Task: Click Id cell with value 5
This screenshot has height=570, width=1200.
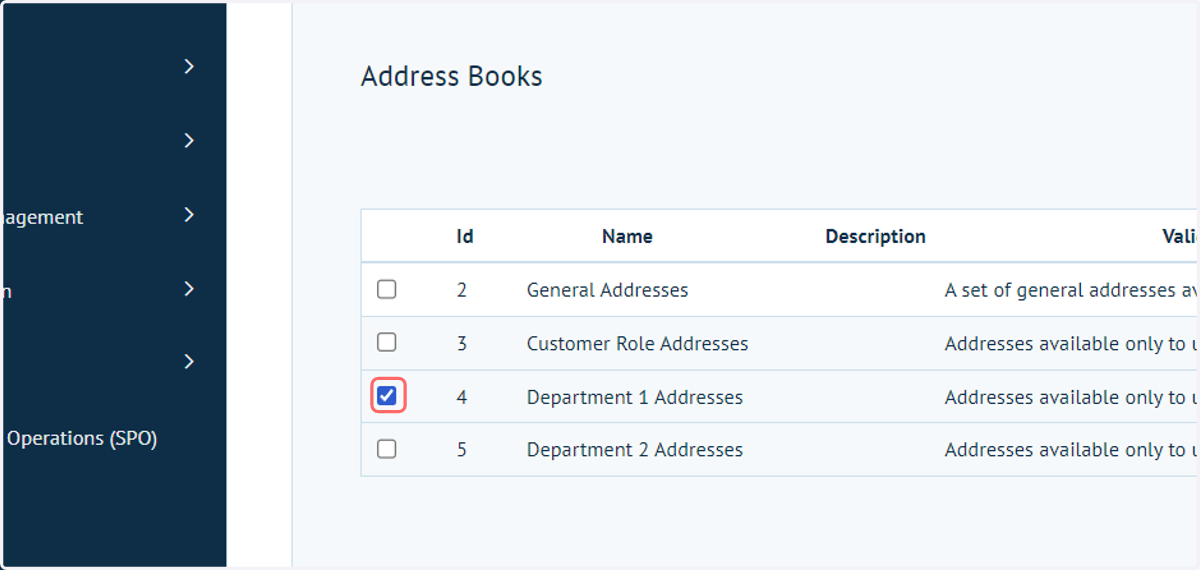Action: 462,450
